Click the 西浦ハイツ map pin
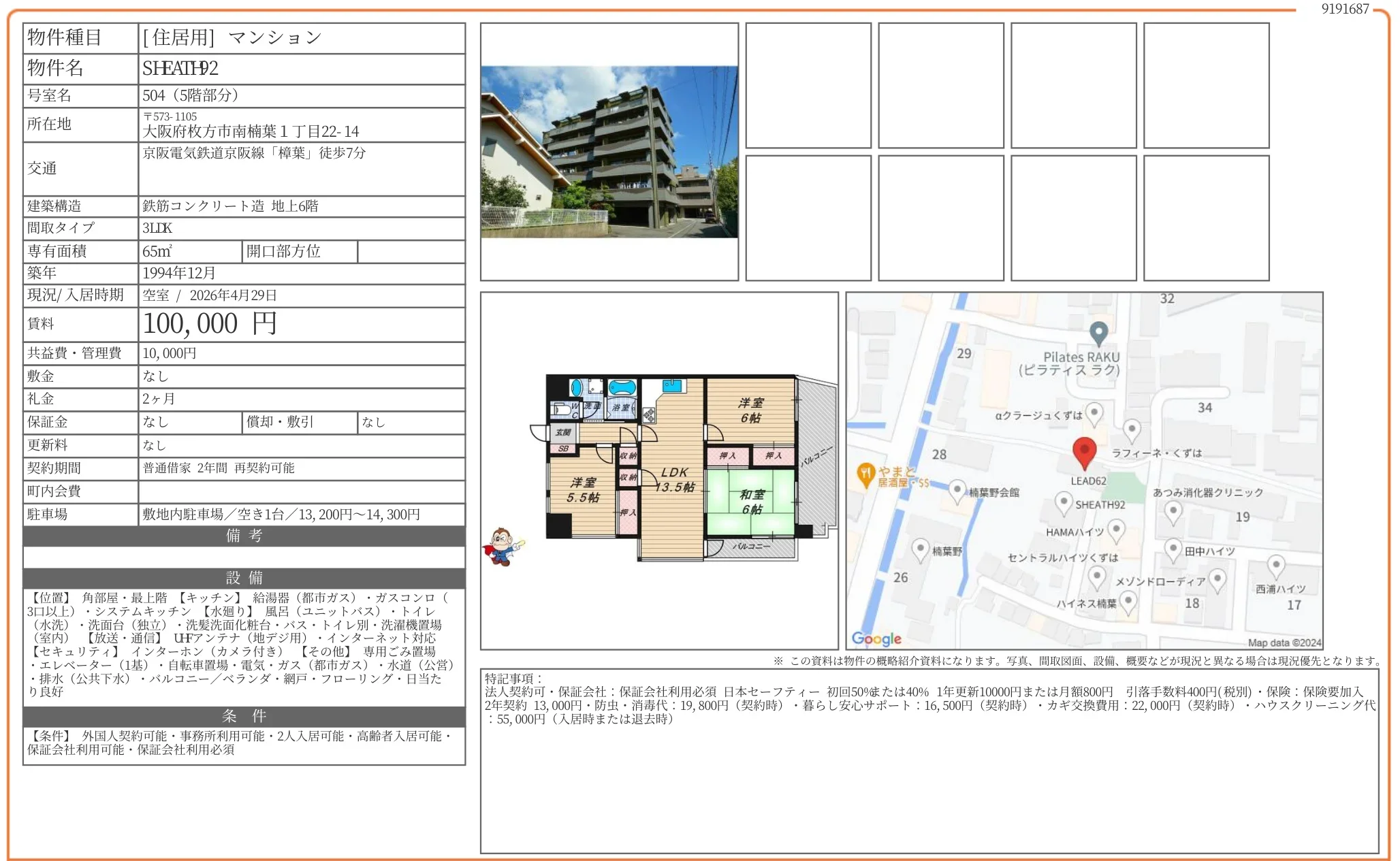The width and height of the screenshot is (1400, 861). point(1275,565)
